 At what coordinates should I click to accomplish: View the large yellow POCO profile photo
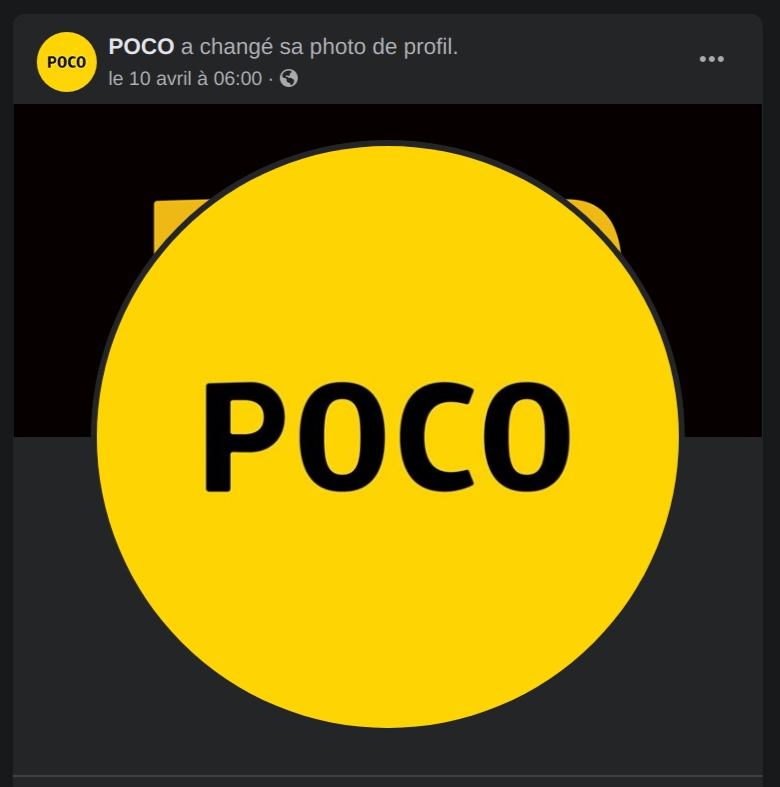(387, 436)
